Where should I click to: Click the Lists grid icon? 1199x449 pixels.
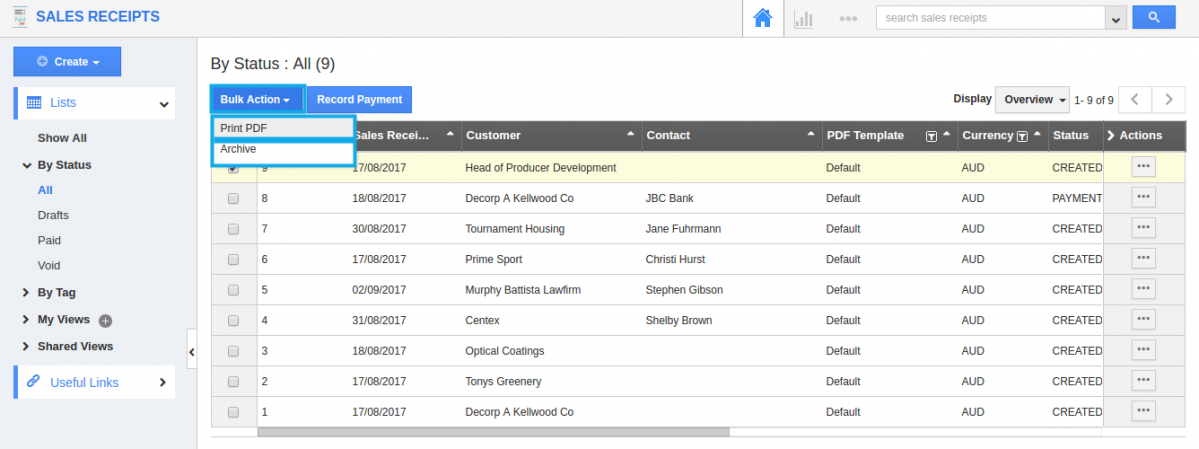pos(34,103)
